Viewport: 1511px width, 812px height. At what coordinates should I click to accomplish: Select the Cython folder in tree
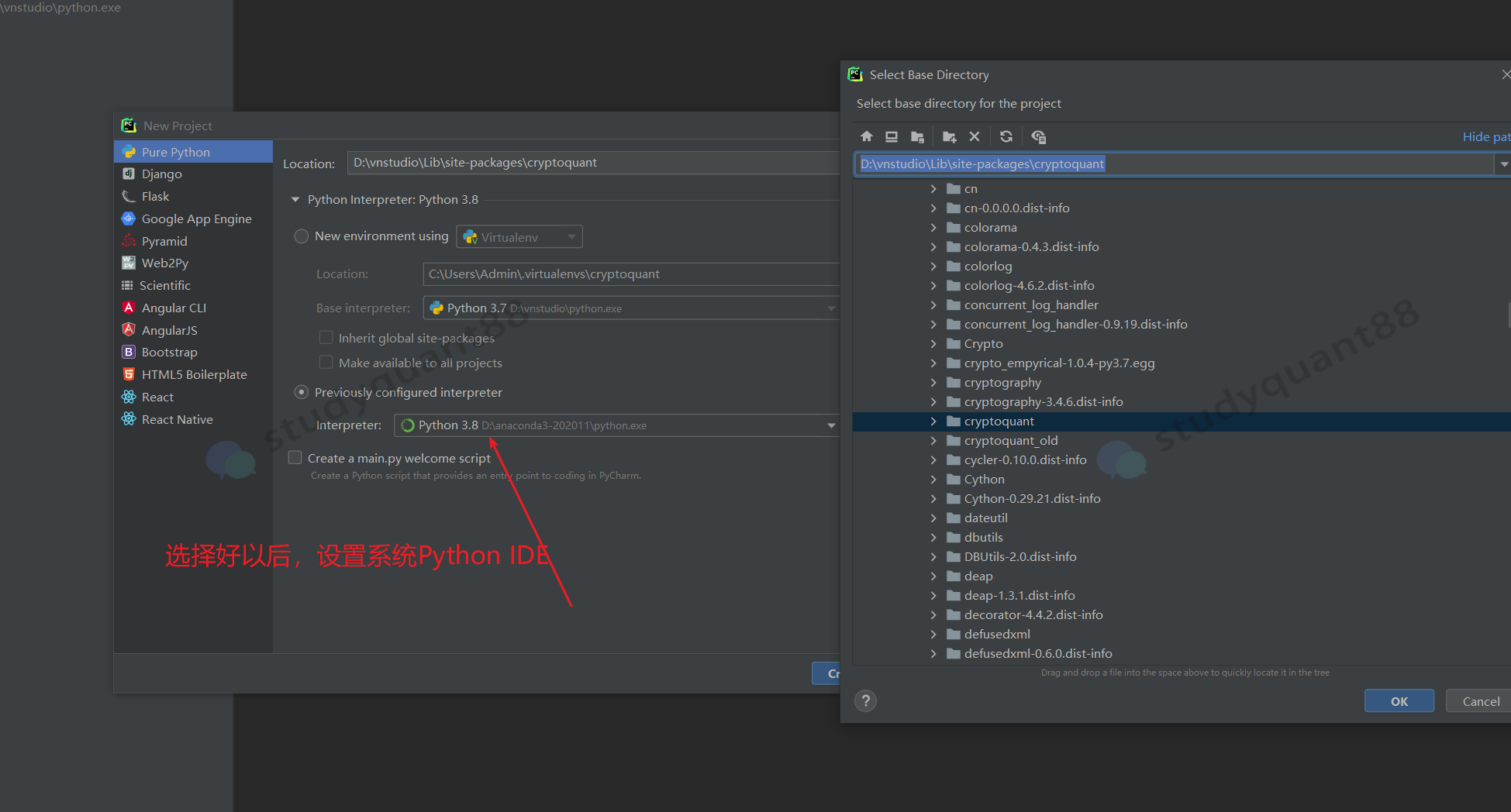(984, 480)
